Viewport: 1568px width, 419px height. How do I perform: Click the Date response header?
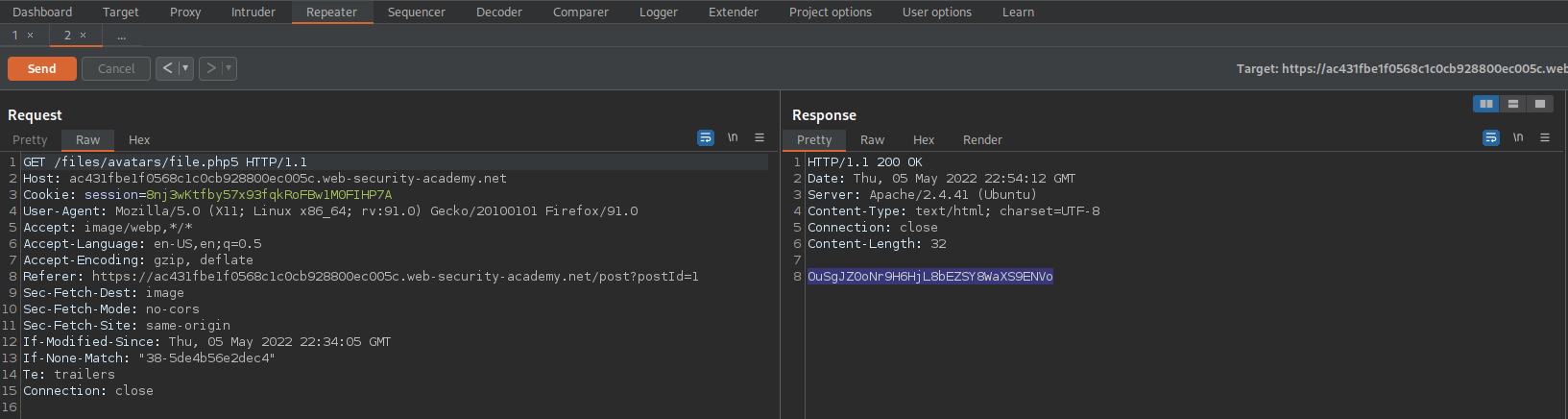pos(941,178)
